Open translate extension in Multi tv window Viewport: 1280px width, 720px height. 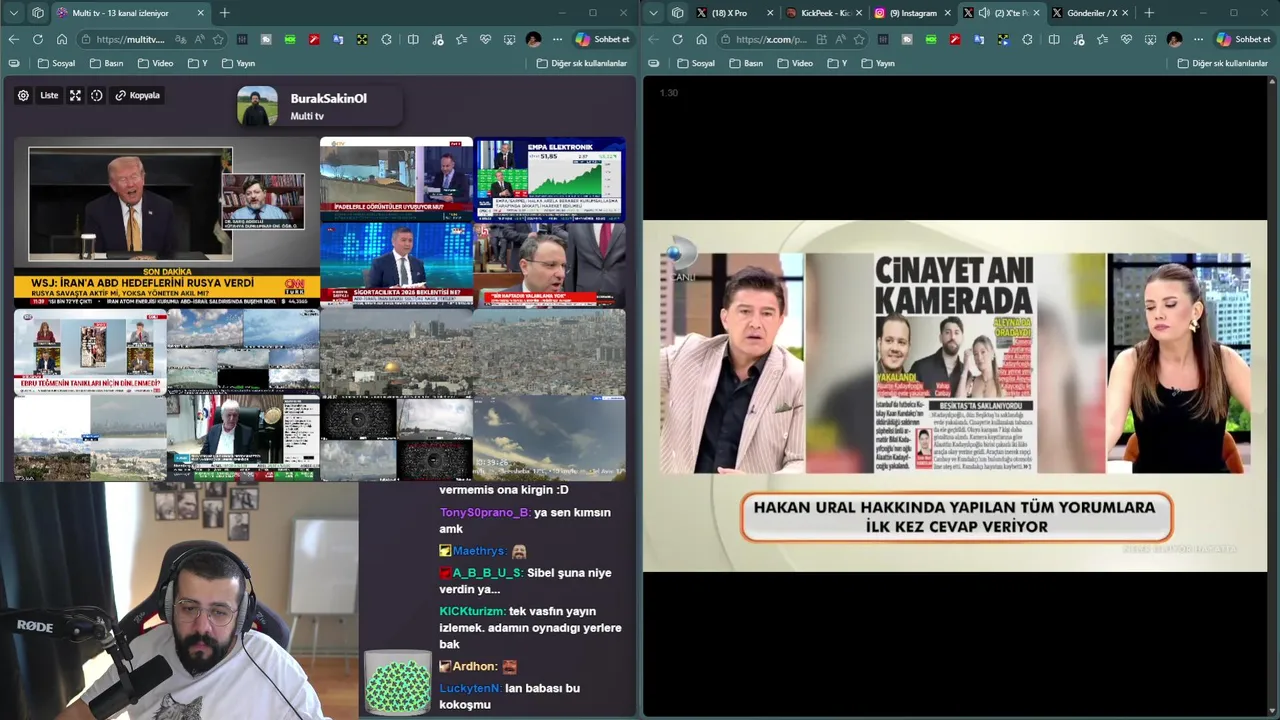(338, 39)
